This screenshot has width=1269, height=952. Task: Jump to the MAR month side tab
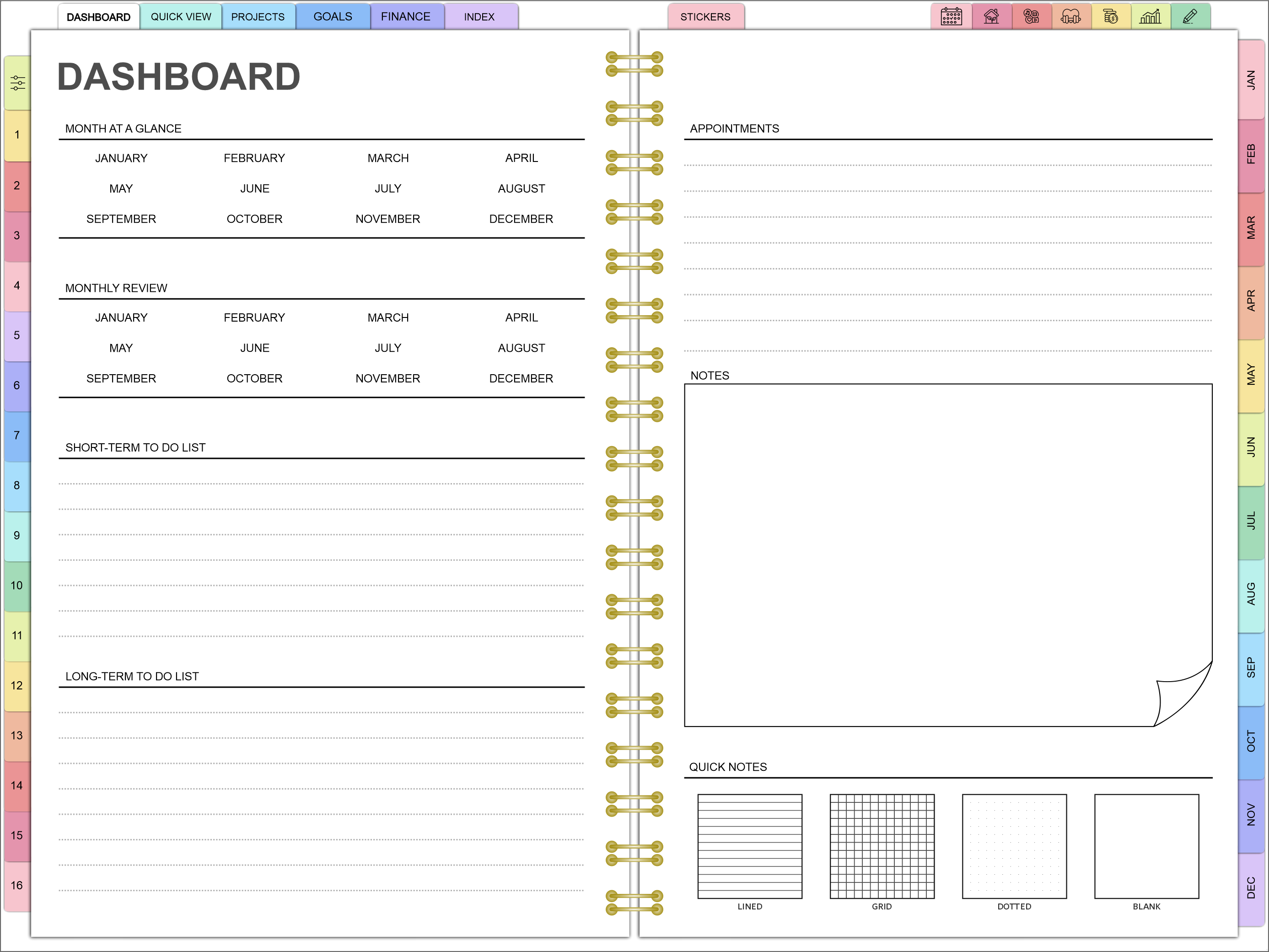click(1251, 228)
